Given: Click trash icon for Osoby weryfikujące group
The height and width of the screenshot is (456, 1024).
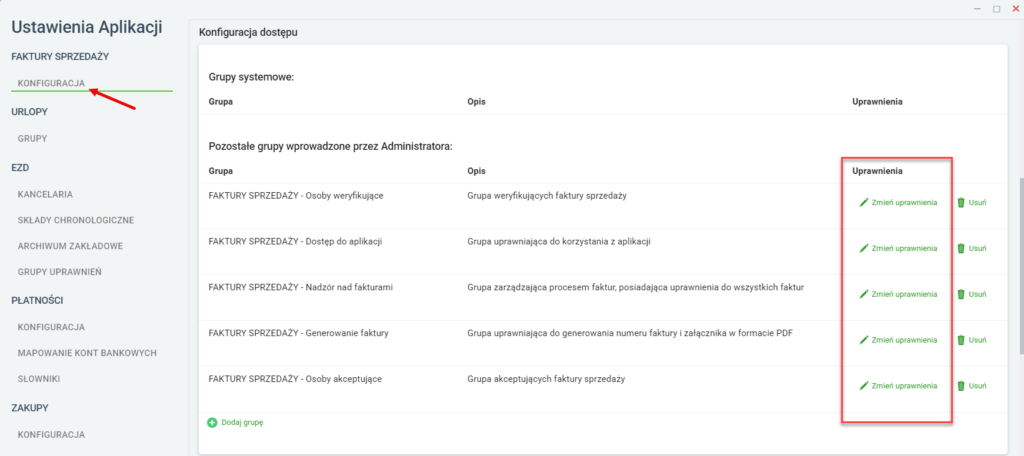Looking at the screenshot, I should [961, 203].
